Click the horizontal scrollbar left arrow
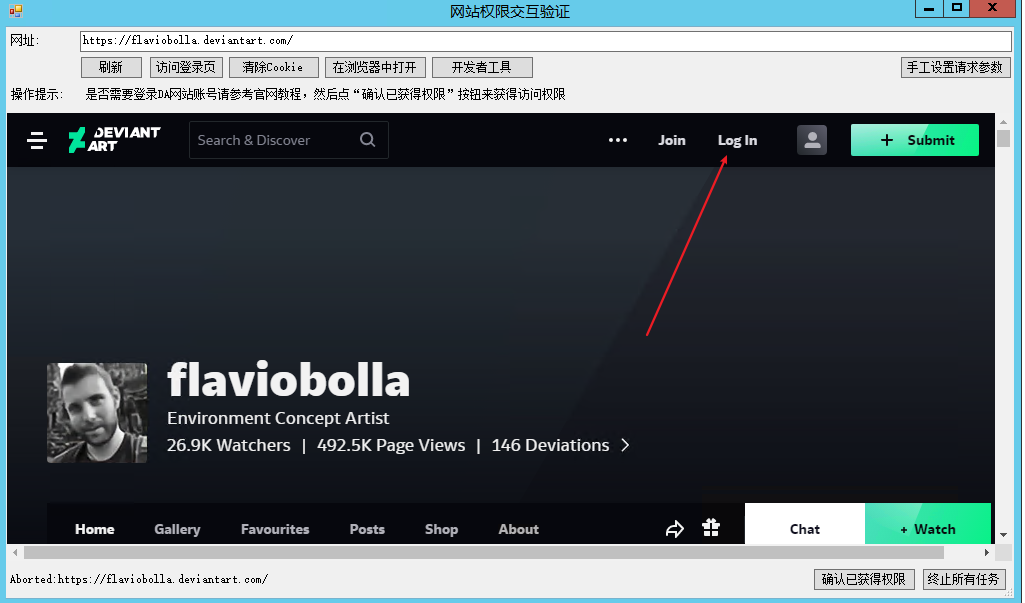The width and height of the screenshot is (1025, 603). (x=15, y=553)
